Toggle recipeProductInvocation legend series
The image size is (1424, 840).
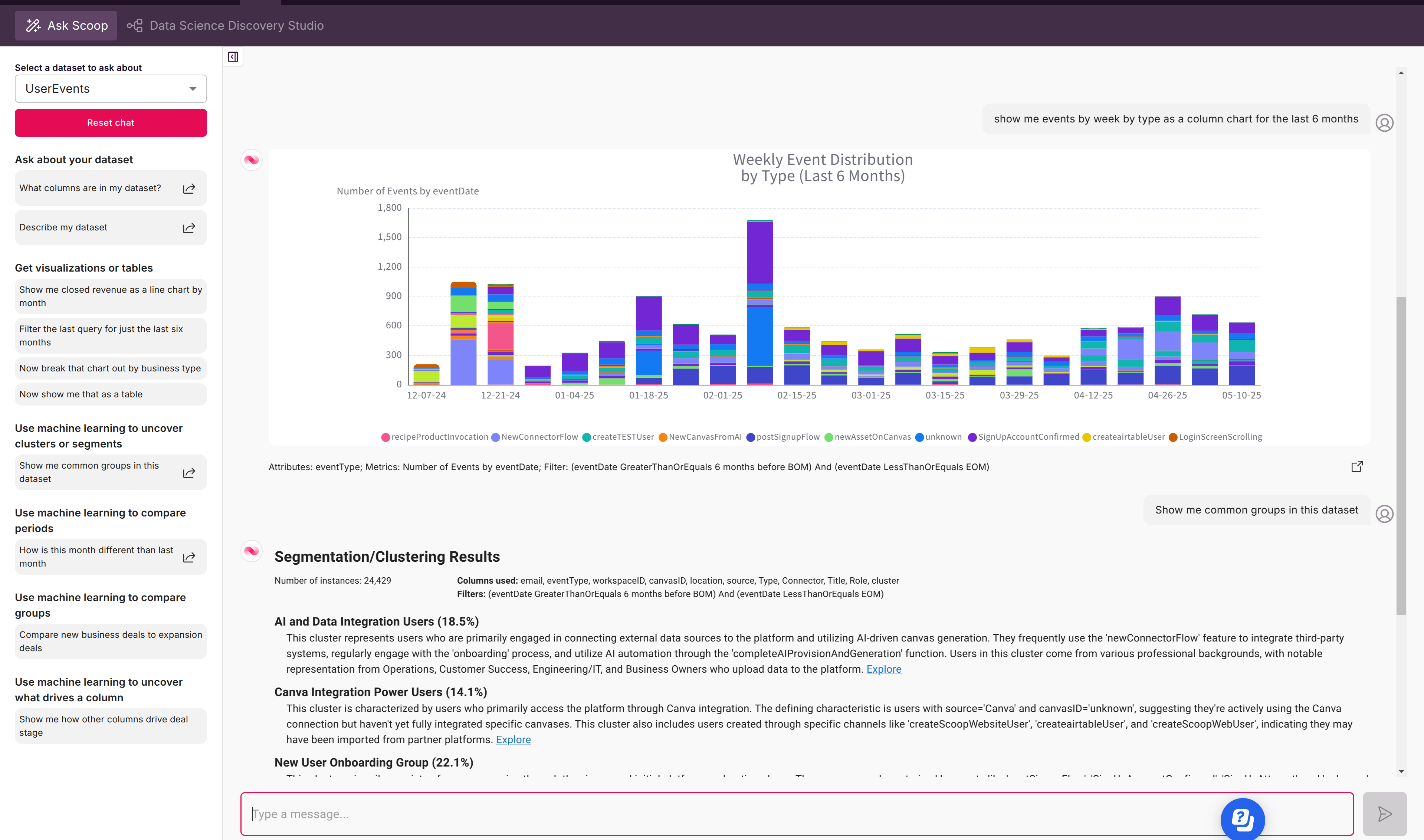pos(439,437)
